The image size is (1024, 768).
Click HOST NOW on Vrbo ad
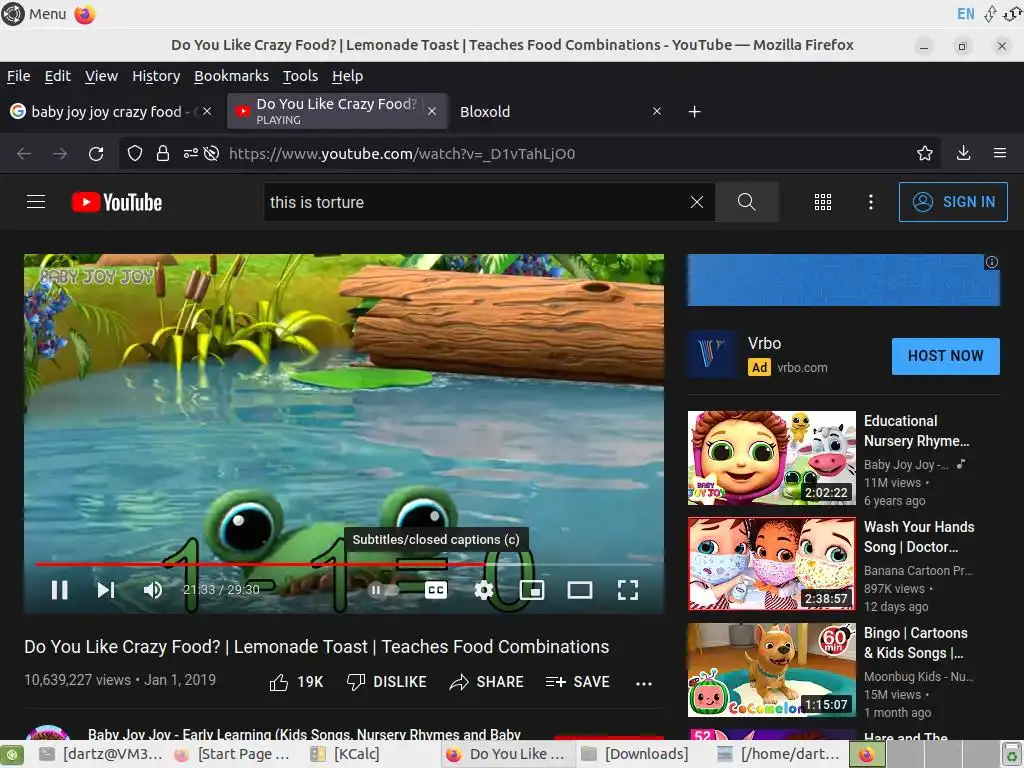pos(945,356)
